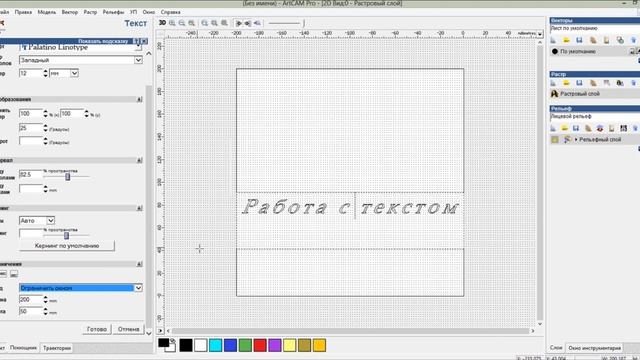Click the character spacing slider handle

pos(68,177)
